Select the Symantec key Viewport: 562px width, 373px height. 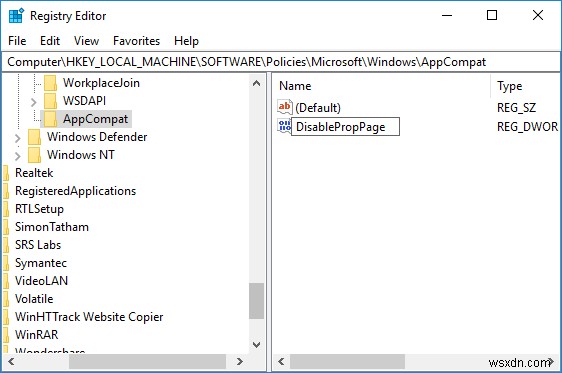[41, 263]
